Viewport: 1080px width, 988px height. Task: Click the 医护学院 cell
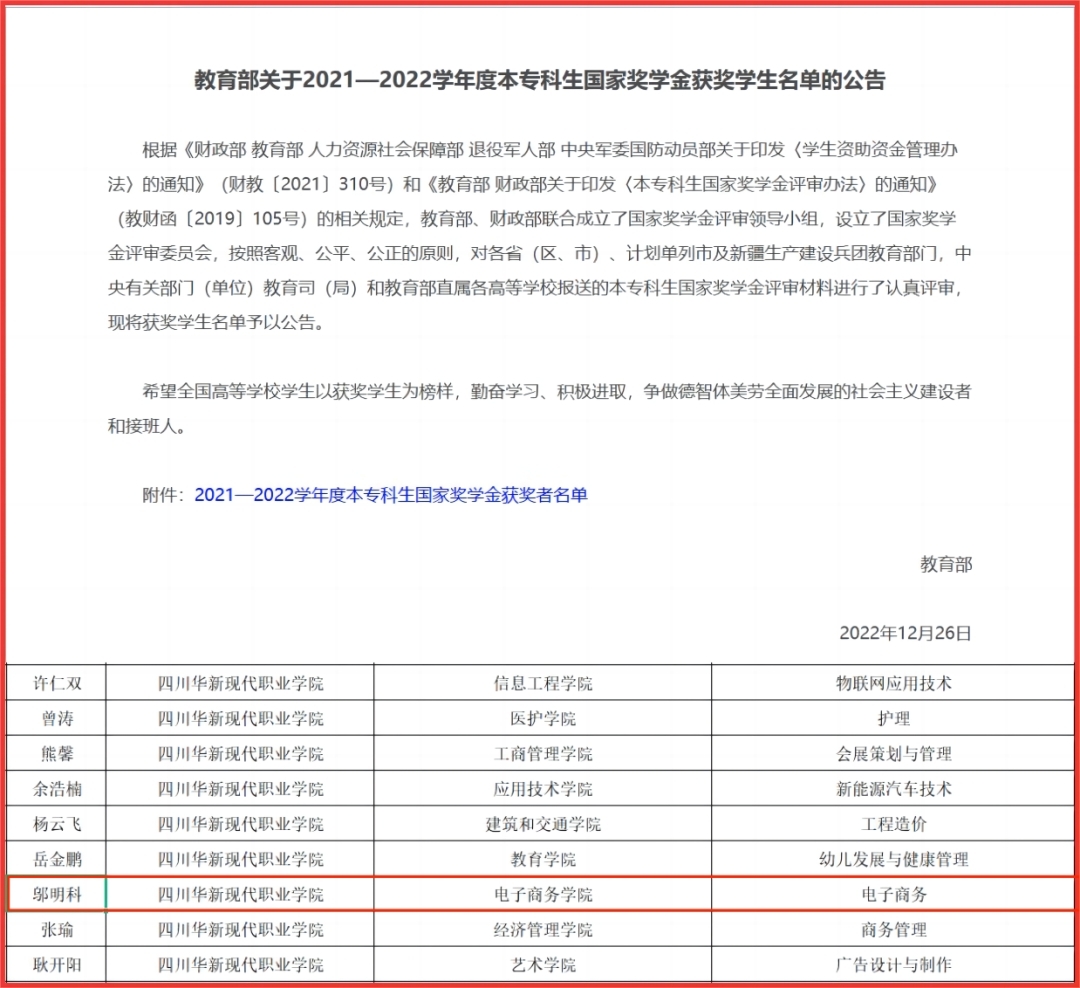543,719
